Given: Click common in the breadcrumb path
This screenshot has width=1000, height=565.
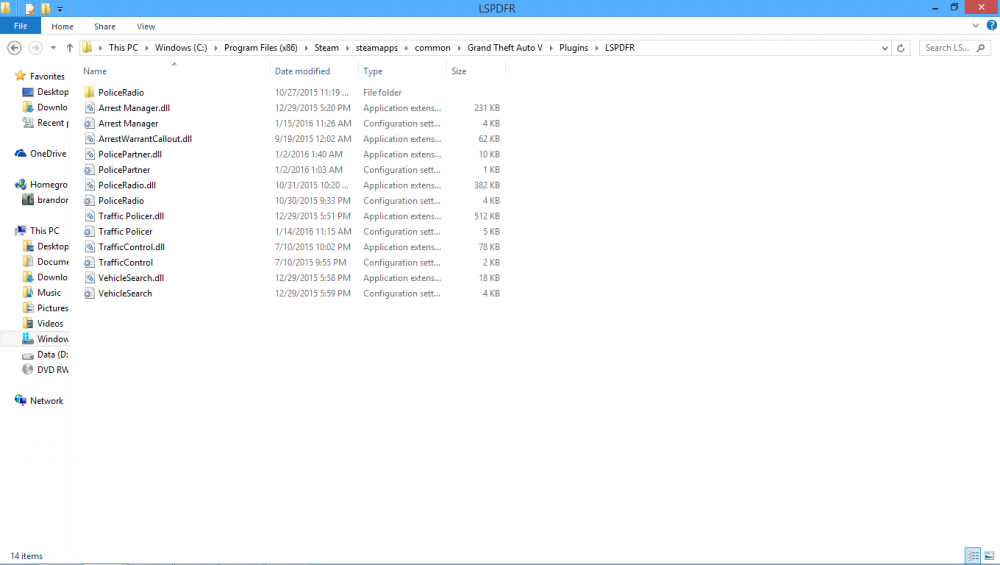Looking at the screenshot, I should click(x=432, y=48).
